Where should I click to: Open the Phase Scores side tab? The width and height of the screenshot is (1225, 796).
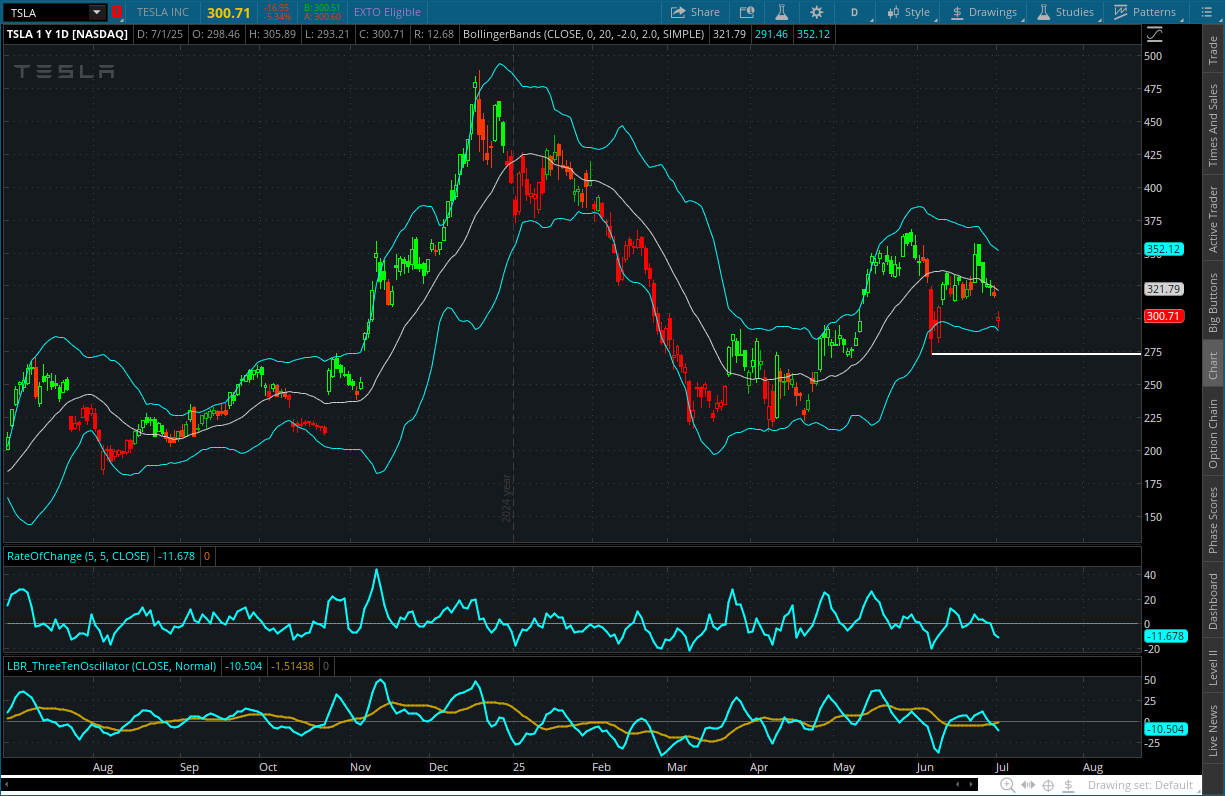coord(1213,520)
